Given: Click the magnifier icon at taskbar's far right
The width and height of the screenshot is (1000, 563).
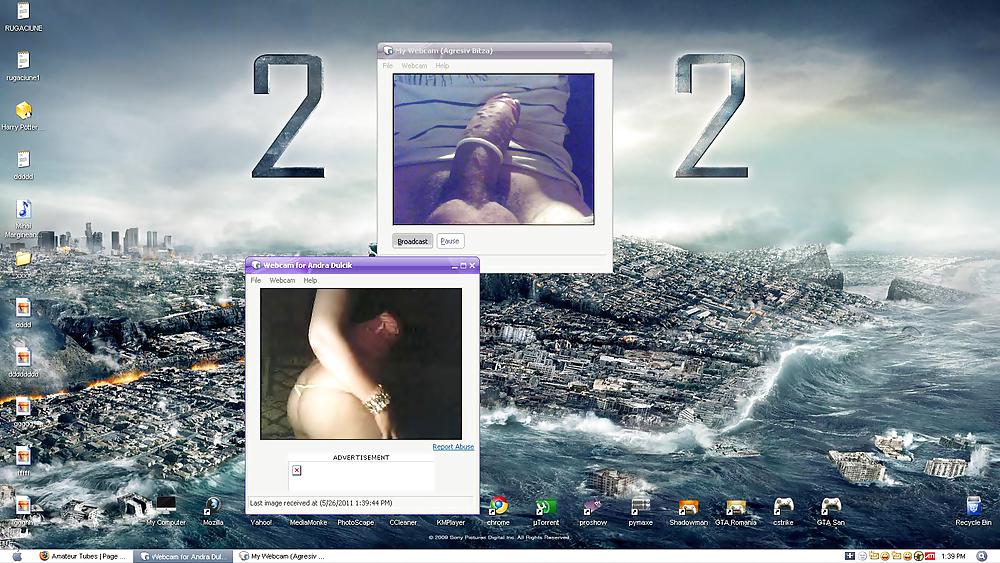Looking at the screenshot, I should click(982, 556).
